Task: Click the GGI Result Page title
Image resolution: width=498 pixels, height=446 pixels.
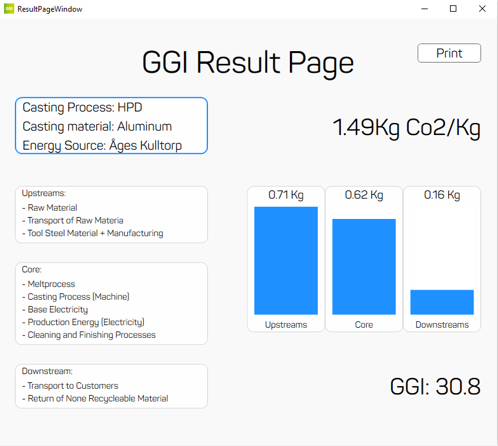Action: coord(248,63)
